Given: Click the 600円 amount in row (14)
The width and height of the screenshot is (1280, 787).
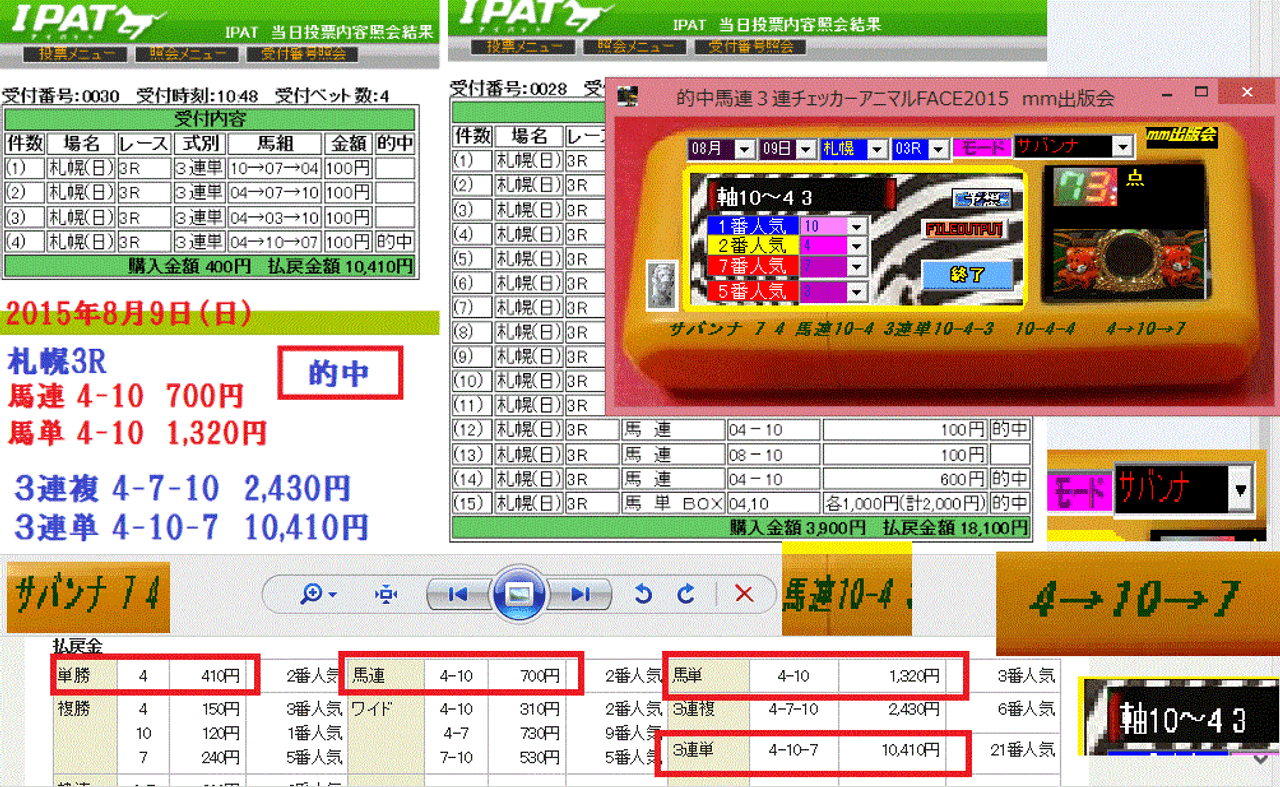Looking at the screenshot, I should (x=904, y=479).
